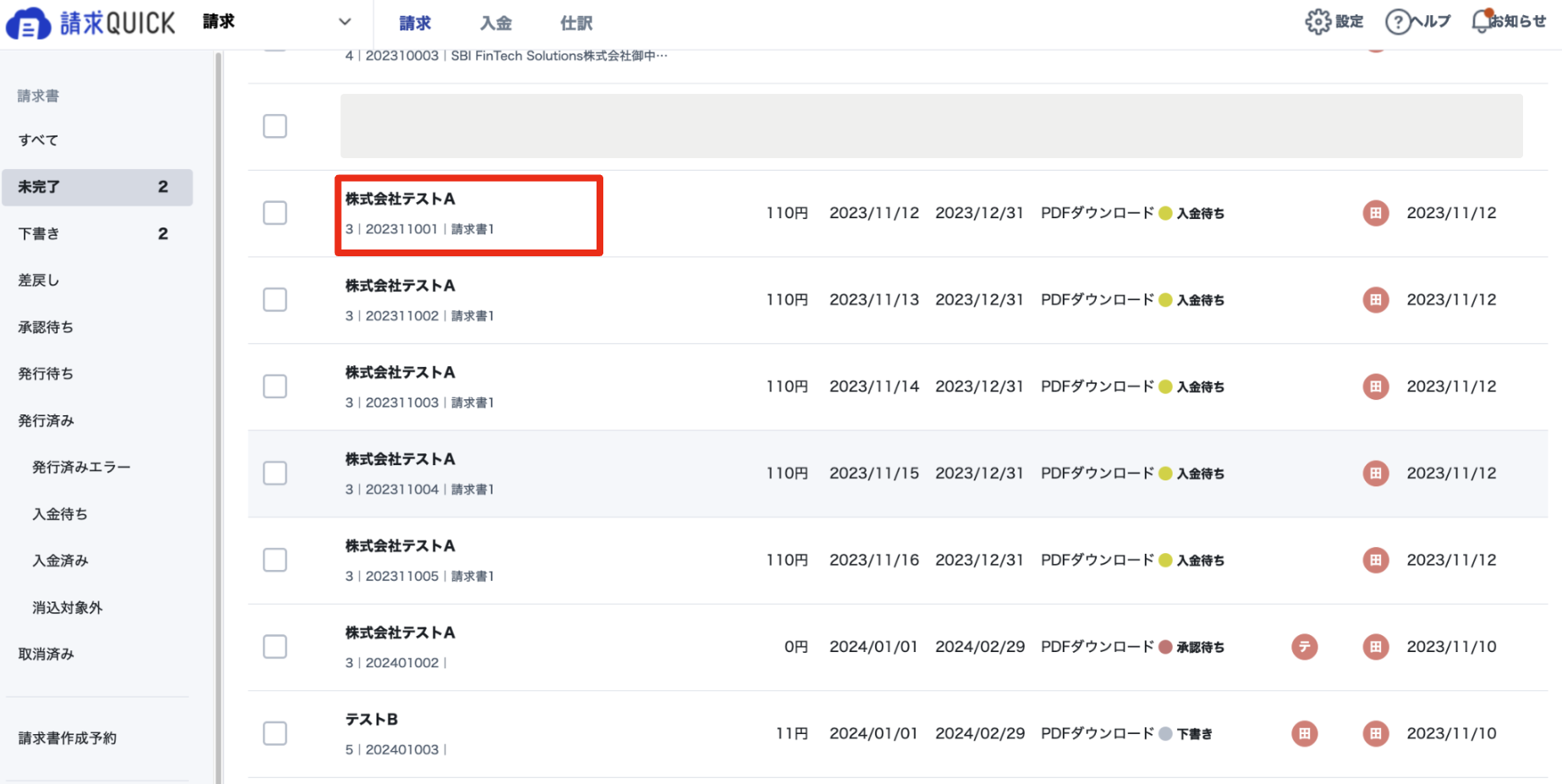This screenshot has height=784, width=1562.
Task: Click the 3 | 202311004 | 請求書1 subtitle
Action: pyautogui.click(x=419, y=489)
